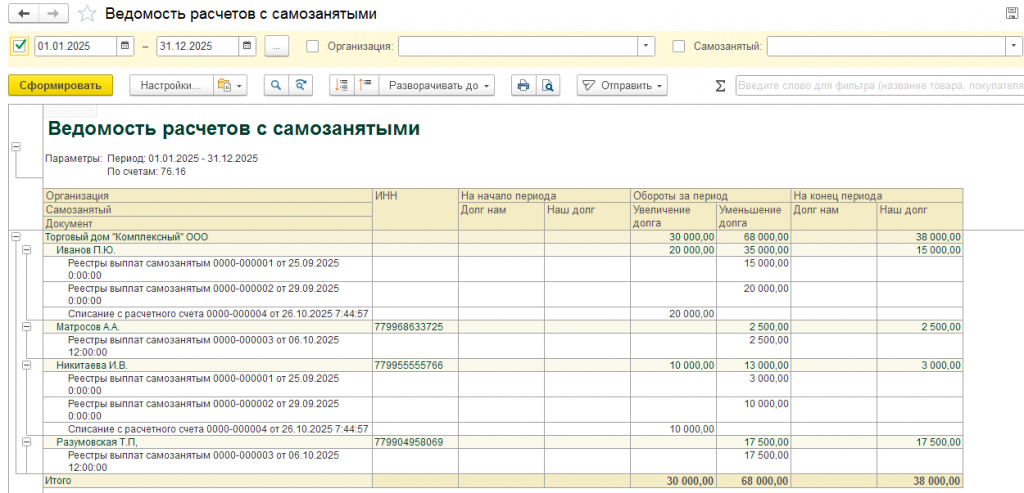Image resolution: width=1024 pixels, height=493 pixels.
Task: Select the Матросов А.А. cell
Action: [x=208, y=326]
